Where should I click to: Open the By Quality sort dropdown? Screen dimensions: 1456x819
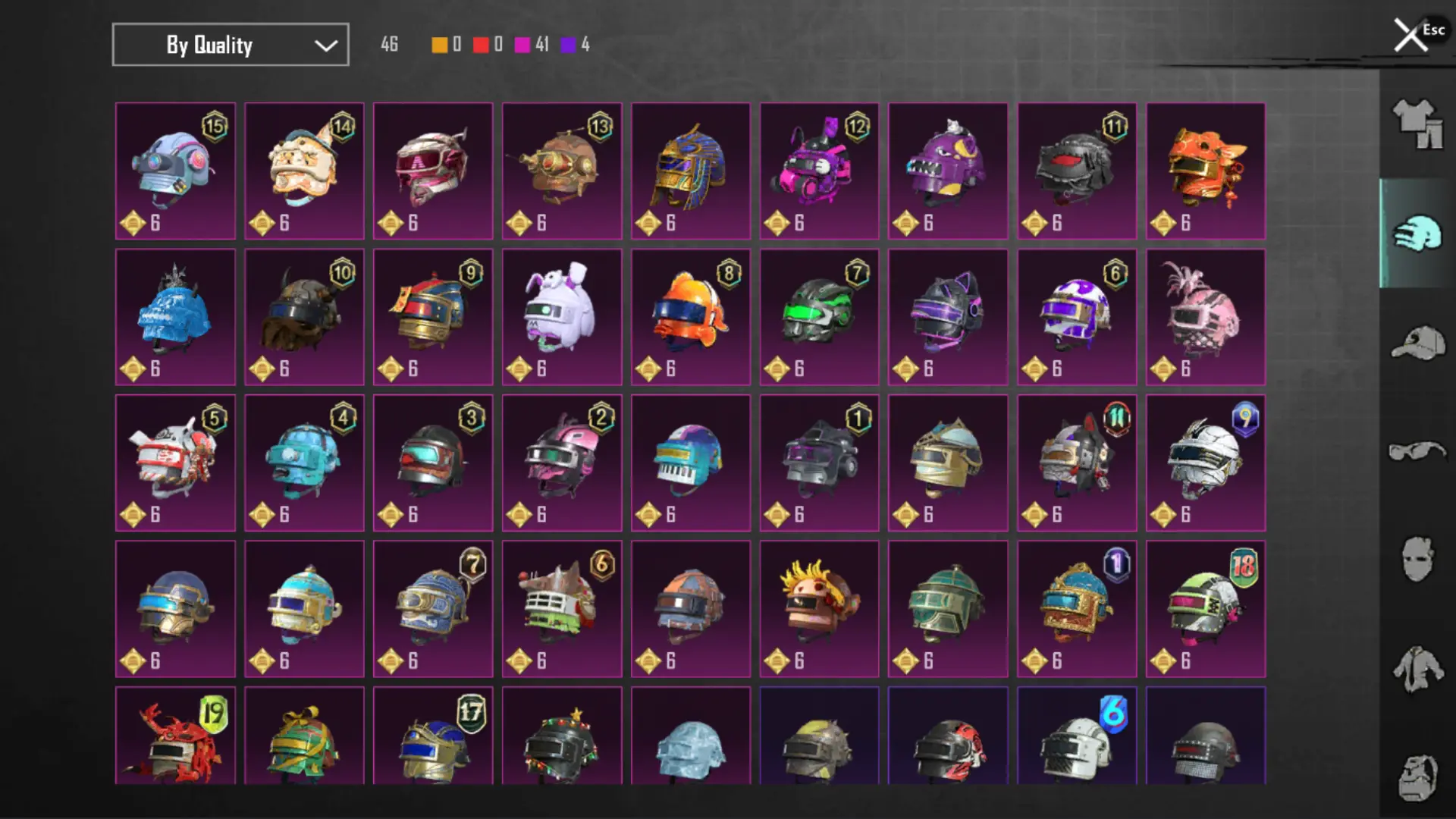[231, 45]
